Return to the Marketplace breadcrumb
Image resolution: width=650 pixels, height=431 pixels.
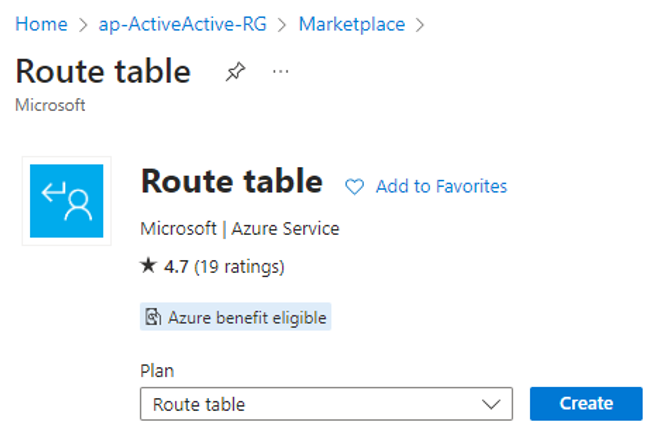click(352, 24)
